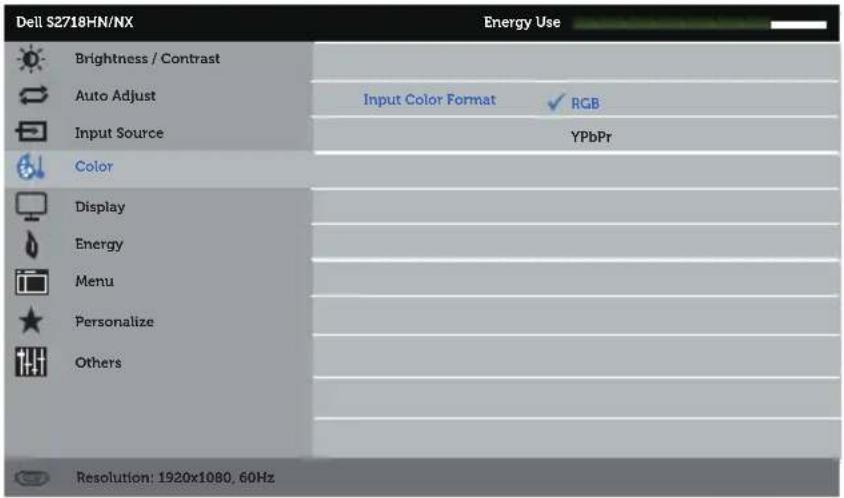This screenshot has height=498, width=844.
Task: Choose the YPbPr color format option
Action: [x=591, y=137]
